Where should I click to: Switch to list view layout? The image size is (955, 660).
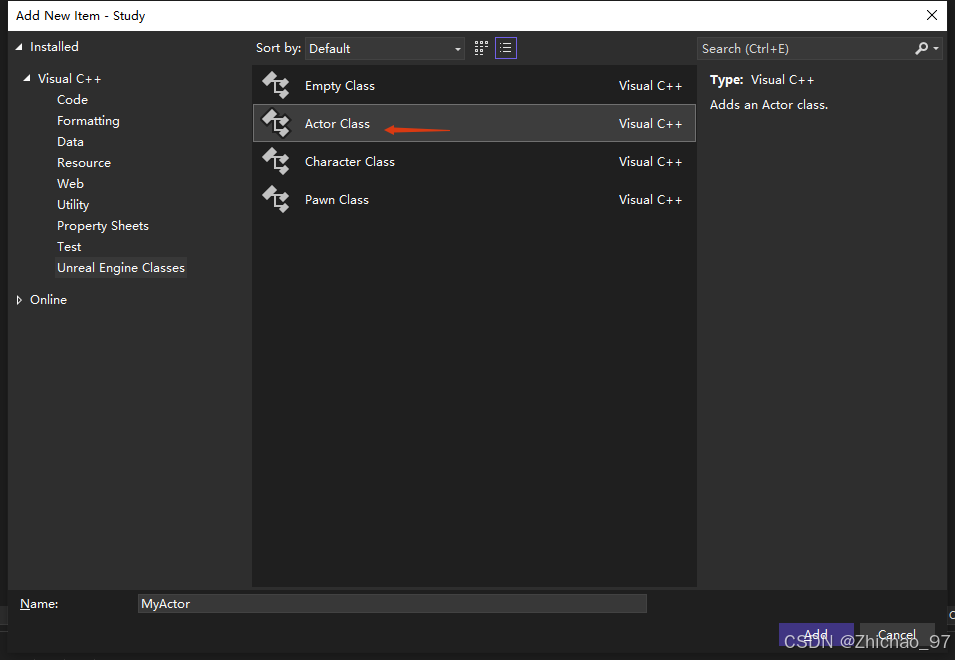[x=506, y=48]
